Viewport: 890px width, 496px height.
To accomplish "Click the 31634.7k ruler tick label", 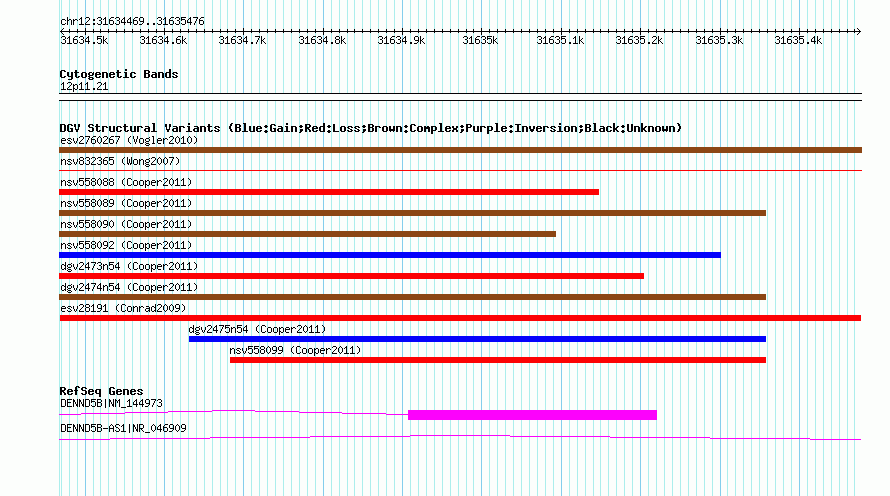I will pos(242,40).
